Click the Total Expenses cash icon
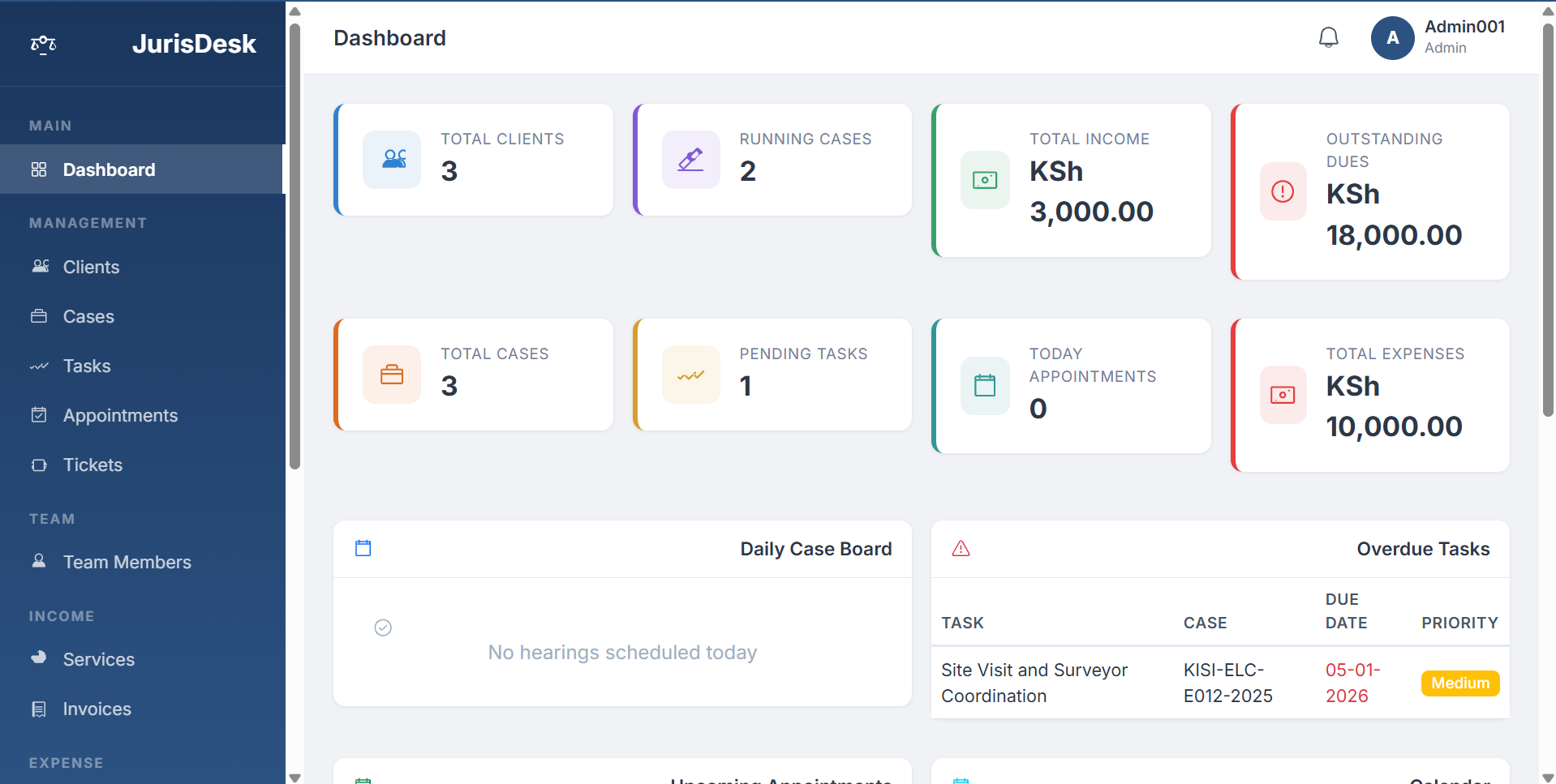 pos(1283,395)
